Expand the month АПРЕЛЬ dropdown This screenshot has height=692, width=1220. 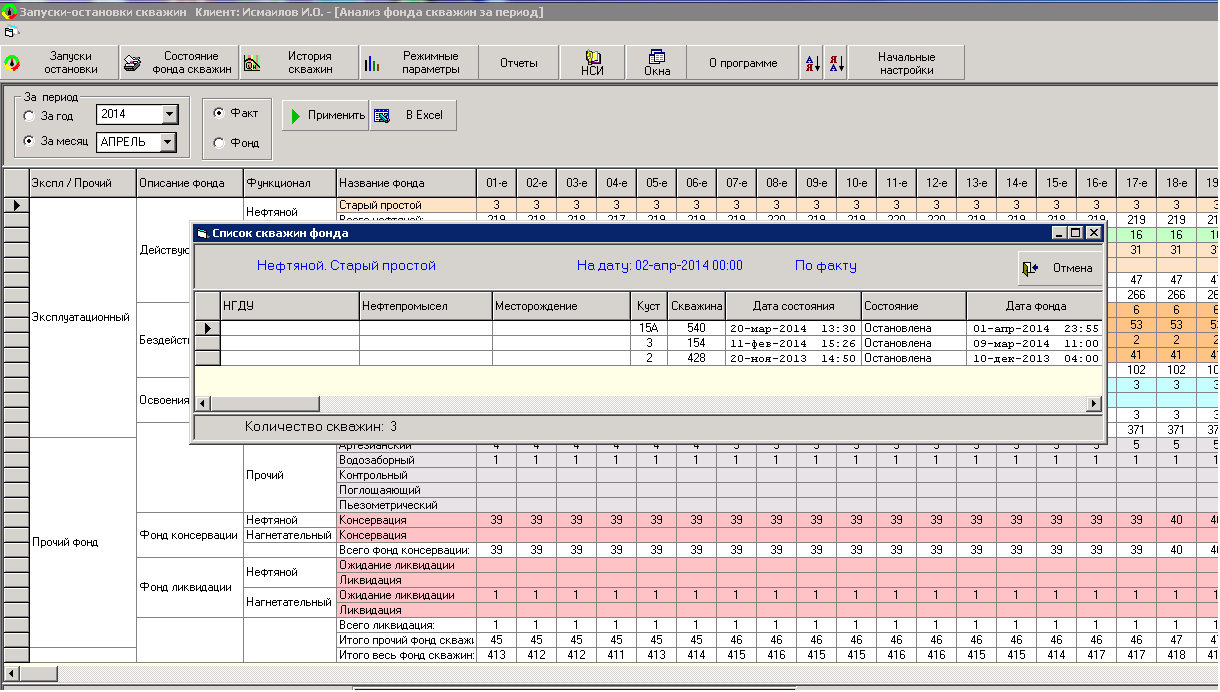(167, 142)
